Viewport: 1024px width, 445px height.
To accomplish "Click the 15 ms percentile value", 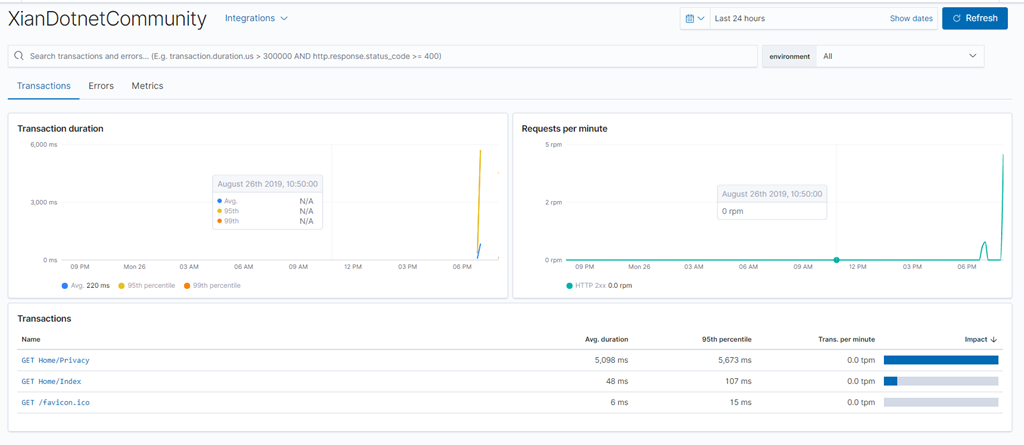I will pyautogui.click(x=741, y=403).
